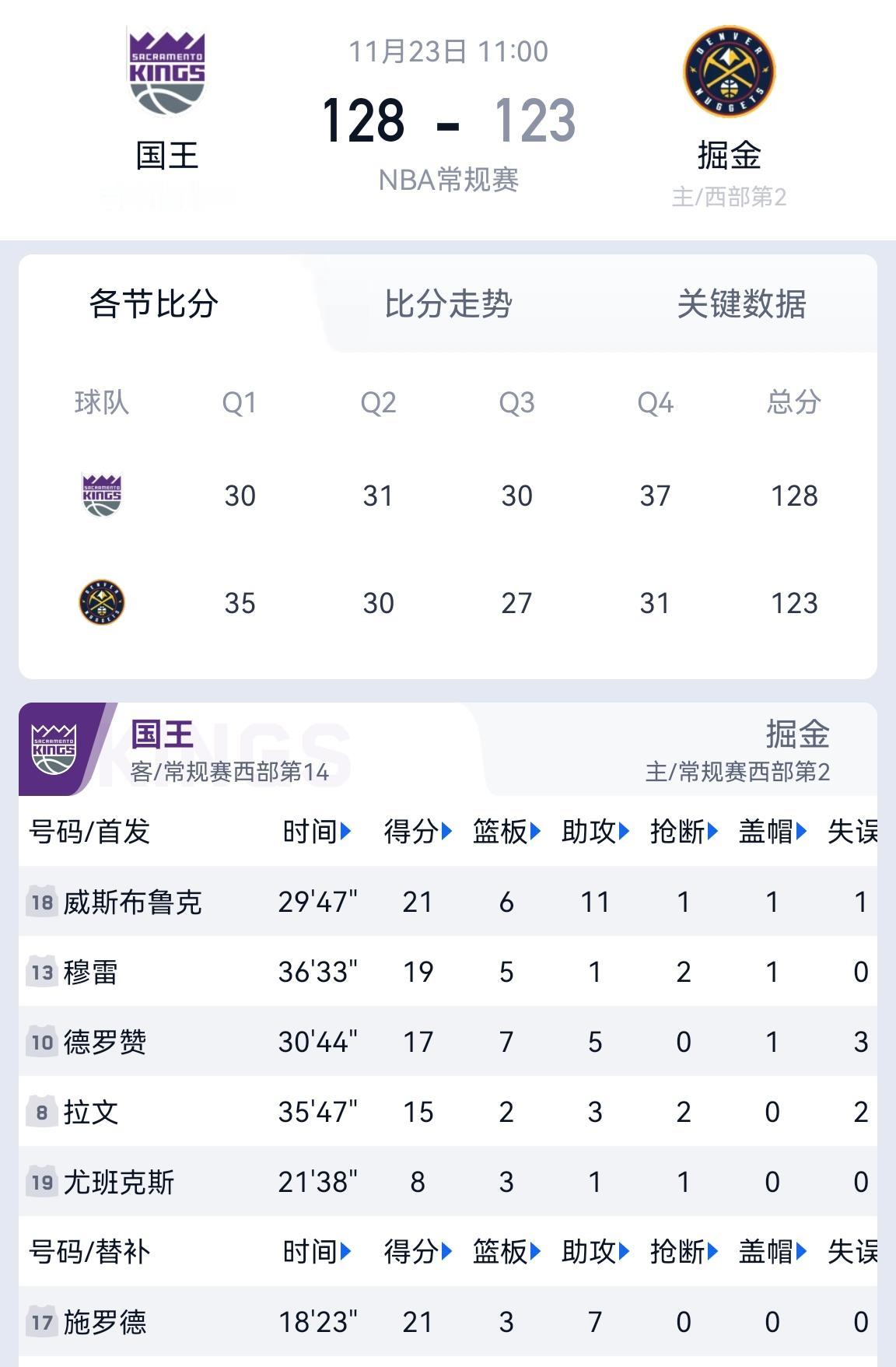Sort bench players by 助攻 arrow
Screen dimensions: 896x1367
click(624, 1252)
